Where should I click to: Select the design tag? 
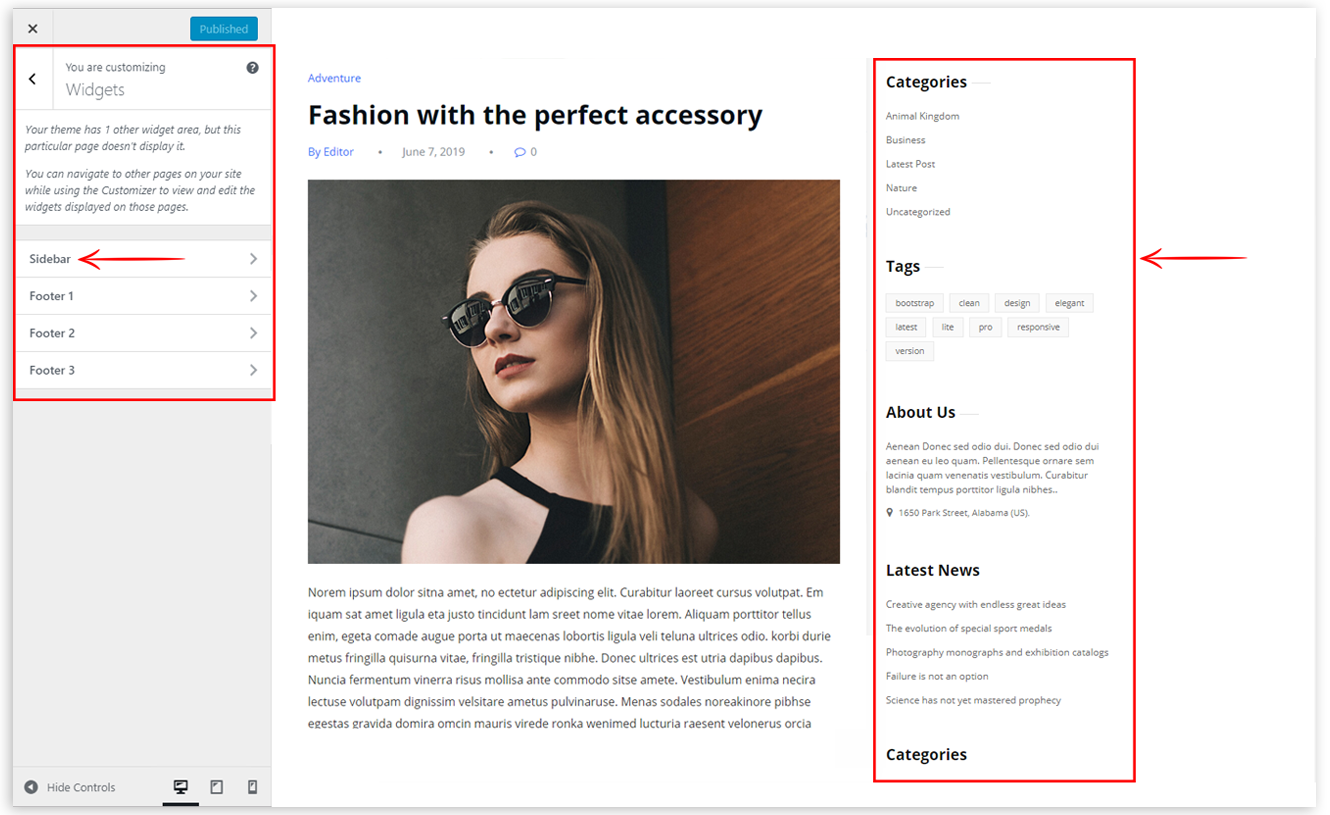(1017, 303)
